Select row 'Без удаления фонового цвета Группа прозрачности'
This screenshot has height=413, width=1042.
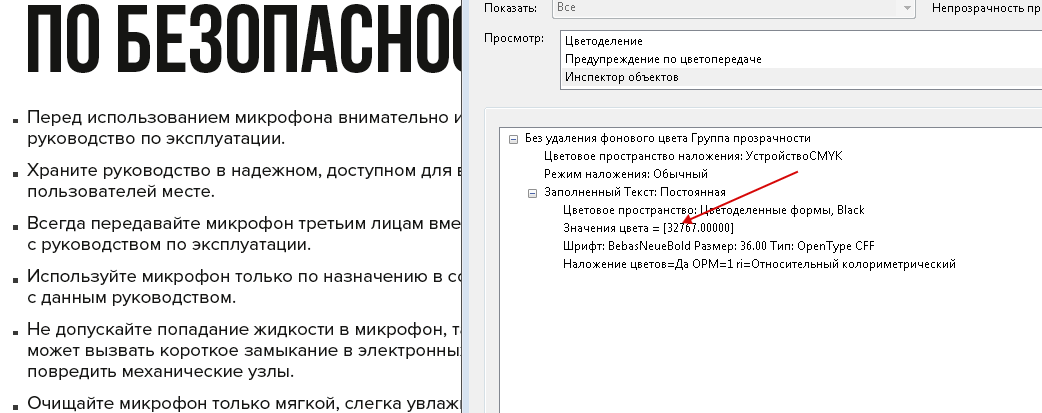[667, 138]
